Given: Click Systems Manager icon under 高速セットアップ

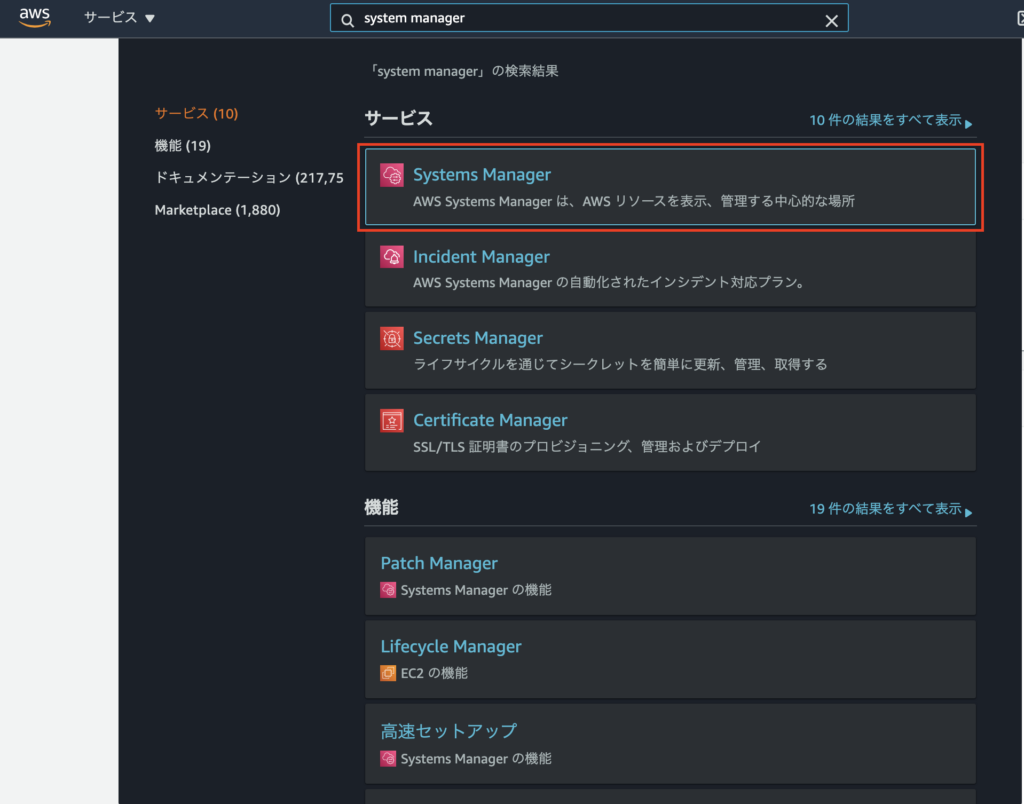Looking at the screenshot, I should click(x=388, y=758).
